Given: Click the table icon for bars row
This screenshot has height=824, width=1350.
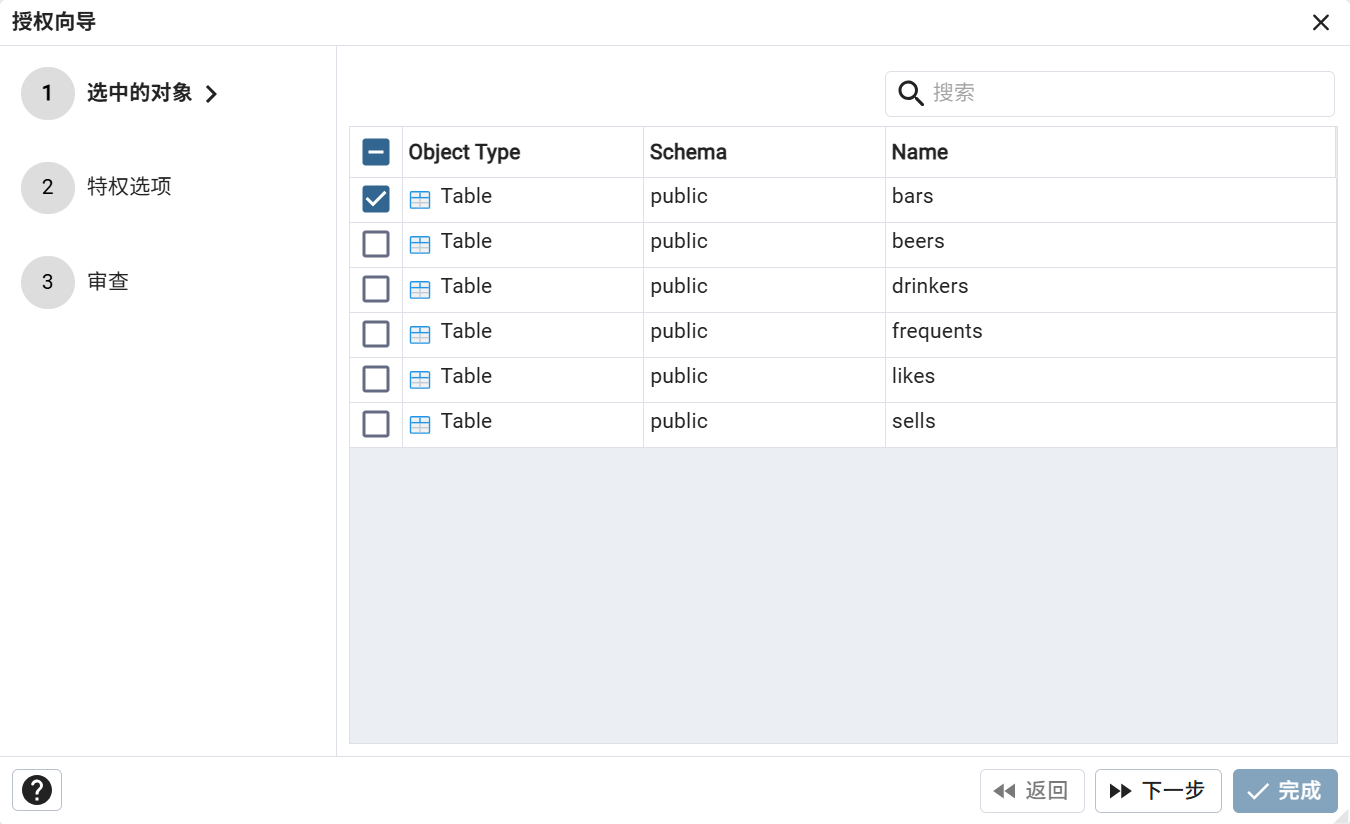Looking at the screenshot, I should (420, 200).
